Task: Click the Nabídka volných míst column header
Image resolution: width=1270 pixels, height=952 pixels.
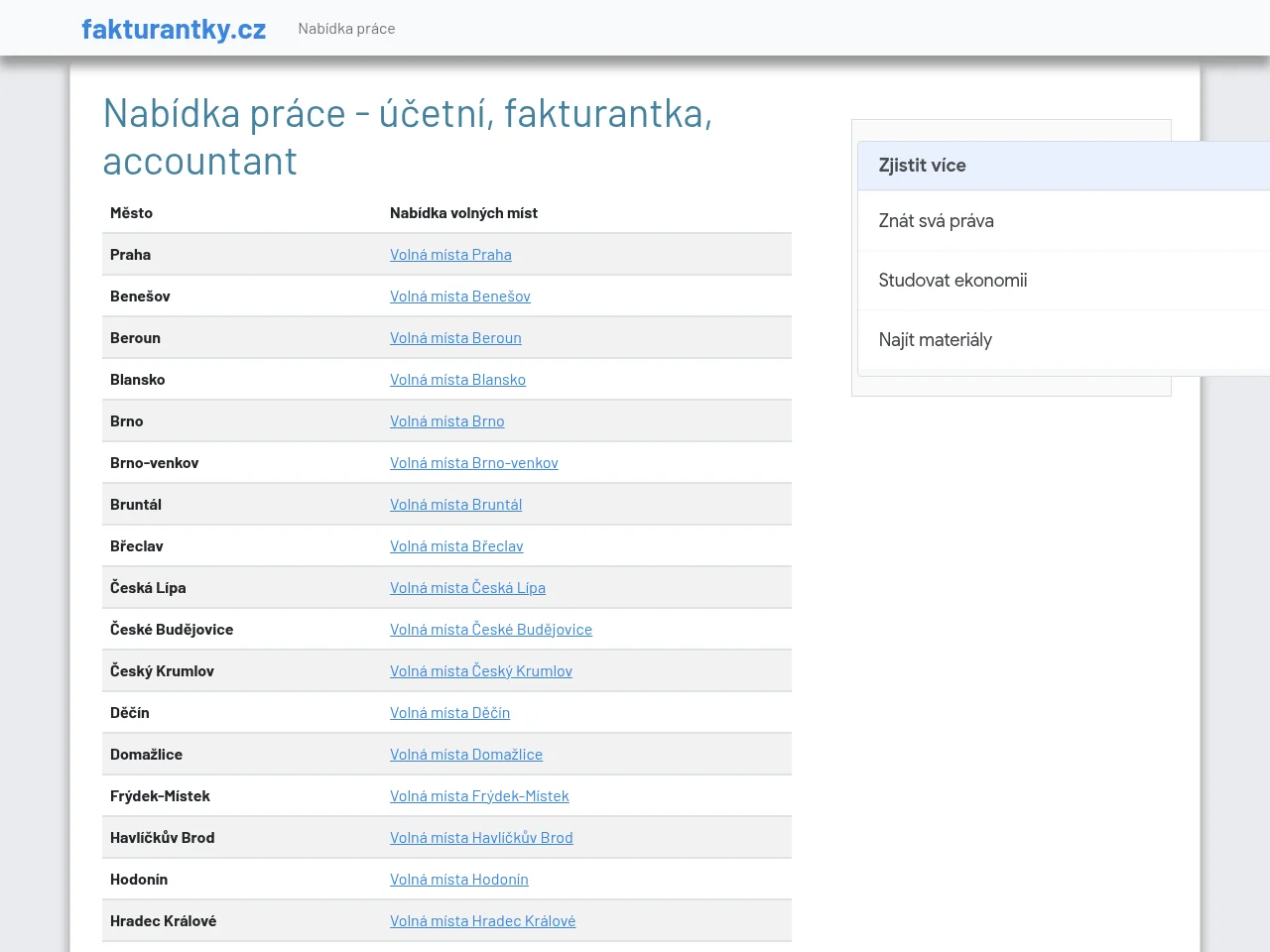Action: 586,213
